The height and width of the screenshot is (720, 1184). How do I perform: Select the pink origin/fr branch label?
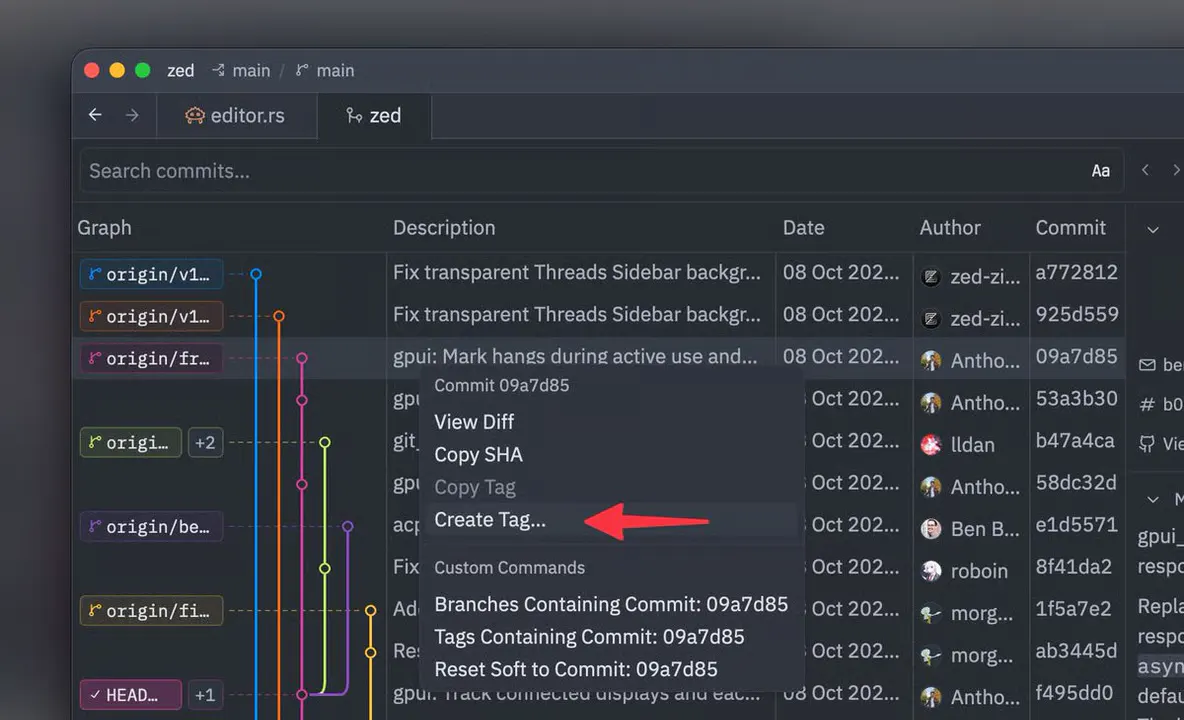tap(151, 358)
